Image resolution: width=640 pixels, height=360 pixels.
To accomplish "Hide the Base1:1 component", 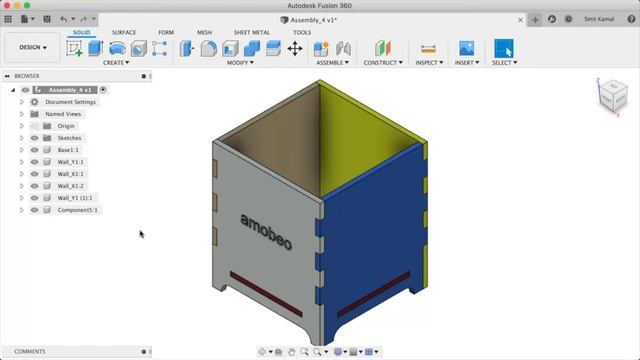I will click(35, 150).
